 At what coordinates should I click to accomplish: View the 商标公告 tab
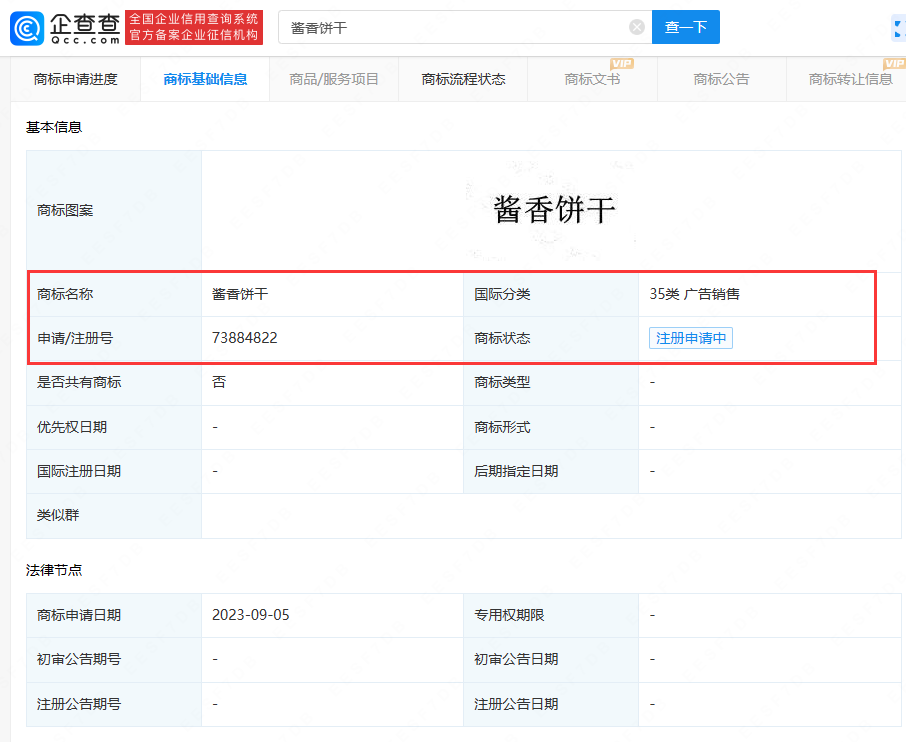pos(721,79)
